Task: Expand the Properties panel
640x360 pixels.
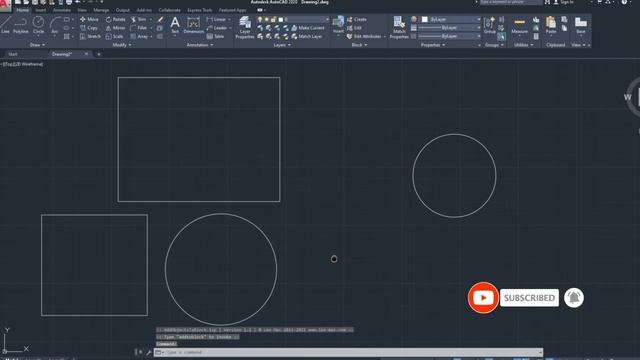Action: pyautogui.click(x=433, y=45)
